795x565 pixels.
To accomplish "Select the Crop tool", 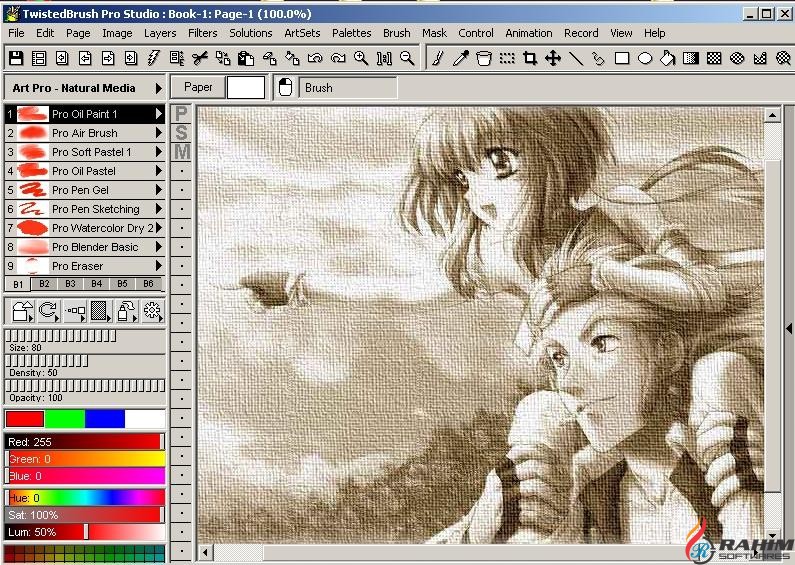I will (x=530, y=58).
